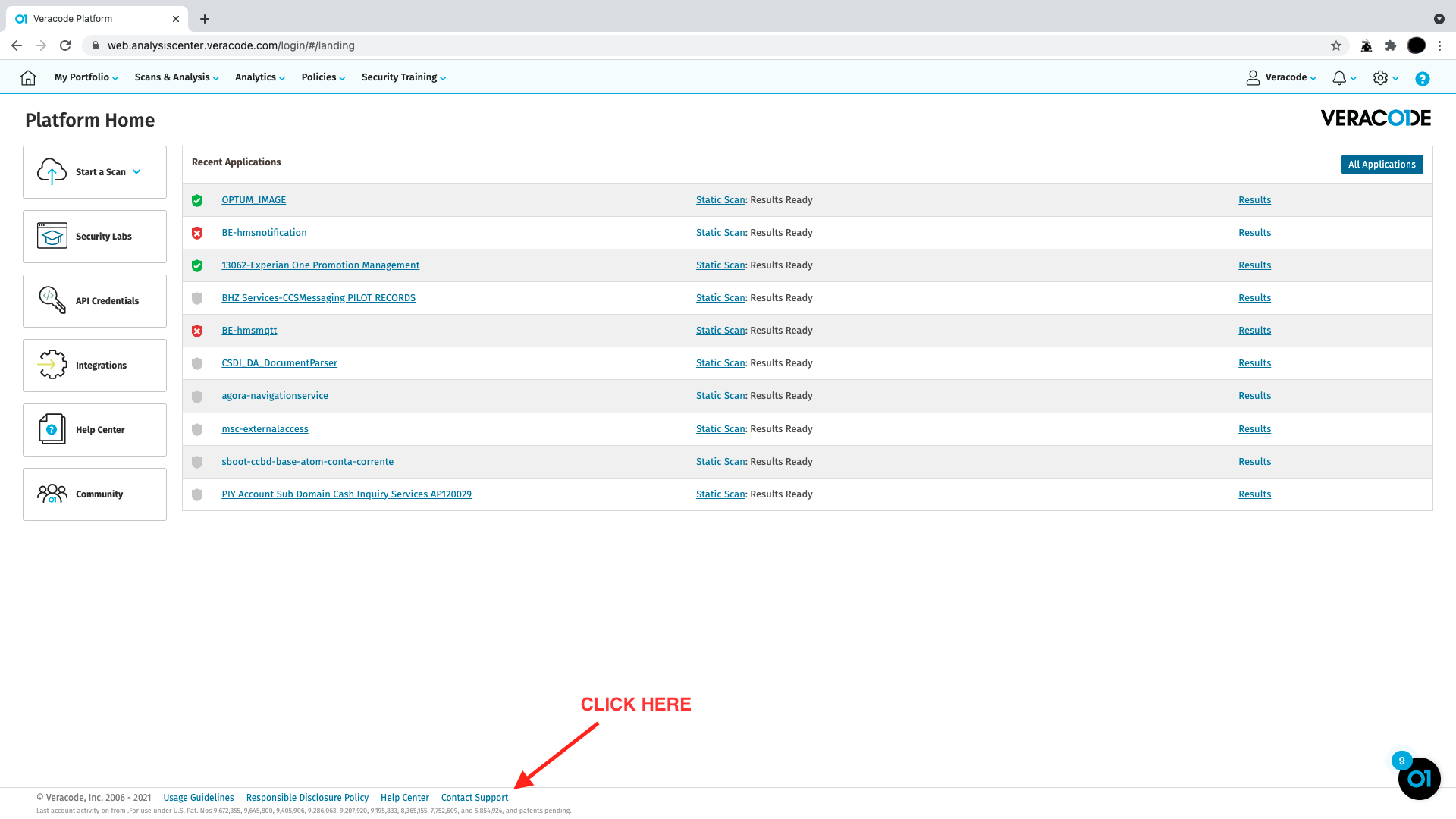The width and height of the screenshot is (1456, 819).
Task: Open the Security Labs card
Action: click(95, 237)
